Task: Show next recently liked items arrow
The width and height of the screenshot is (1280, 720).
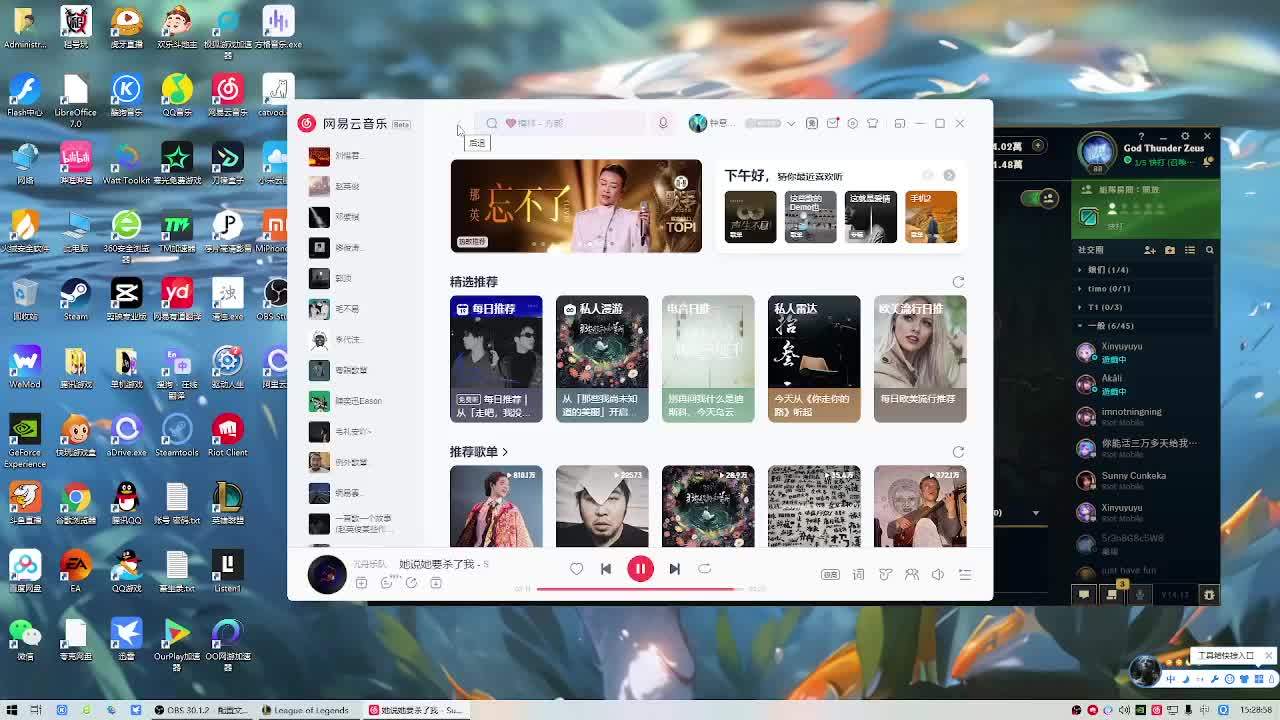Action: pyautogui.click(x=949, y=176)
